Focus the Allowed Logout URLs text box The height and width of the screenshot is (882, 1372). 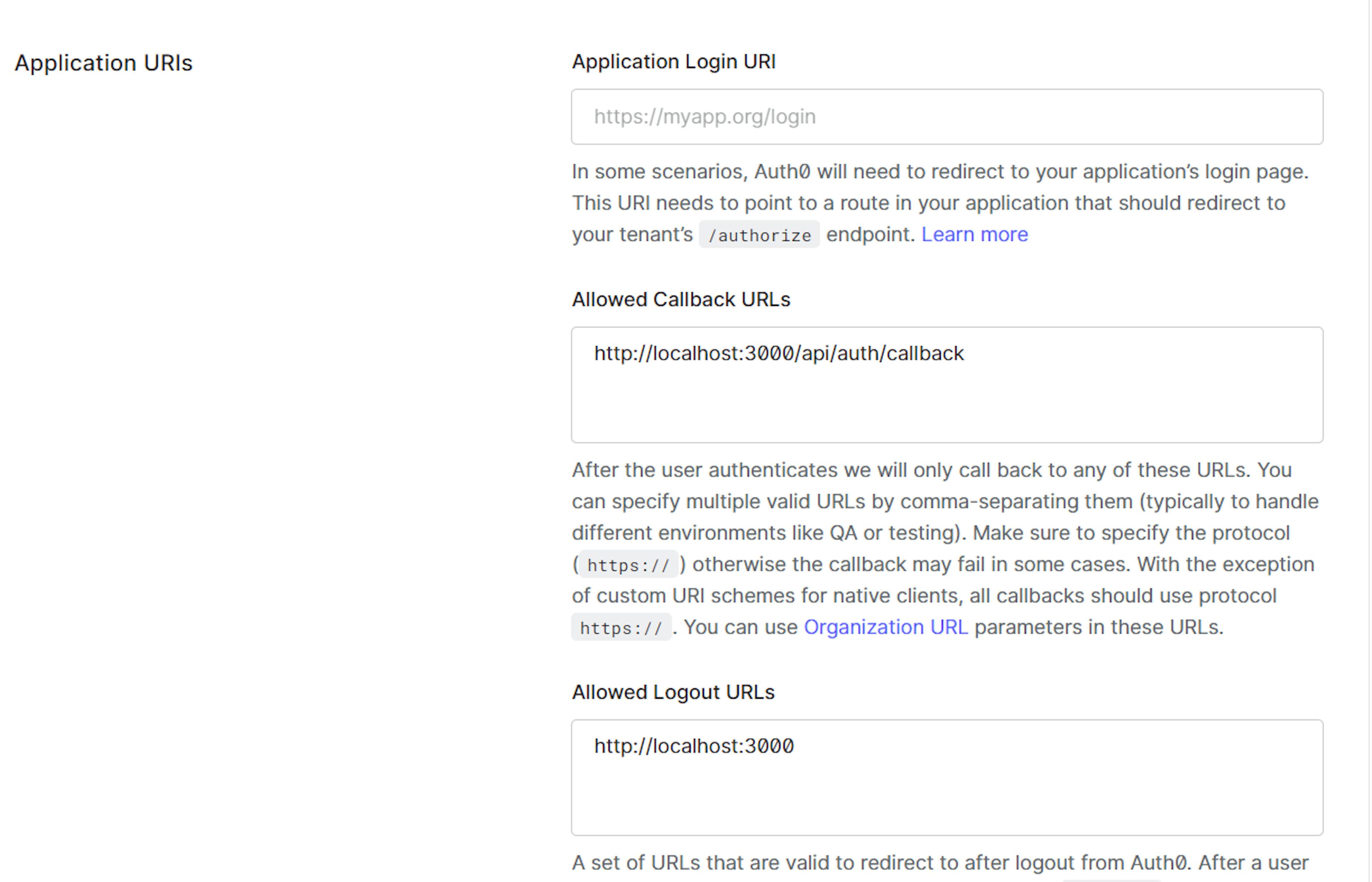[x=946, y=788]
